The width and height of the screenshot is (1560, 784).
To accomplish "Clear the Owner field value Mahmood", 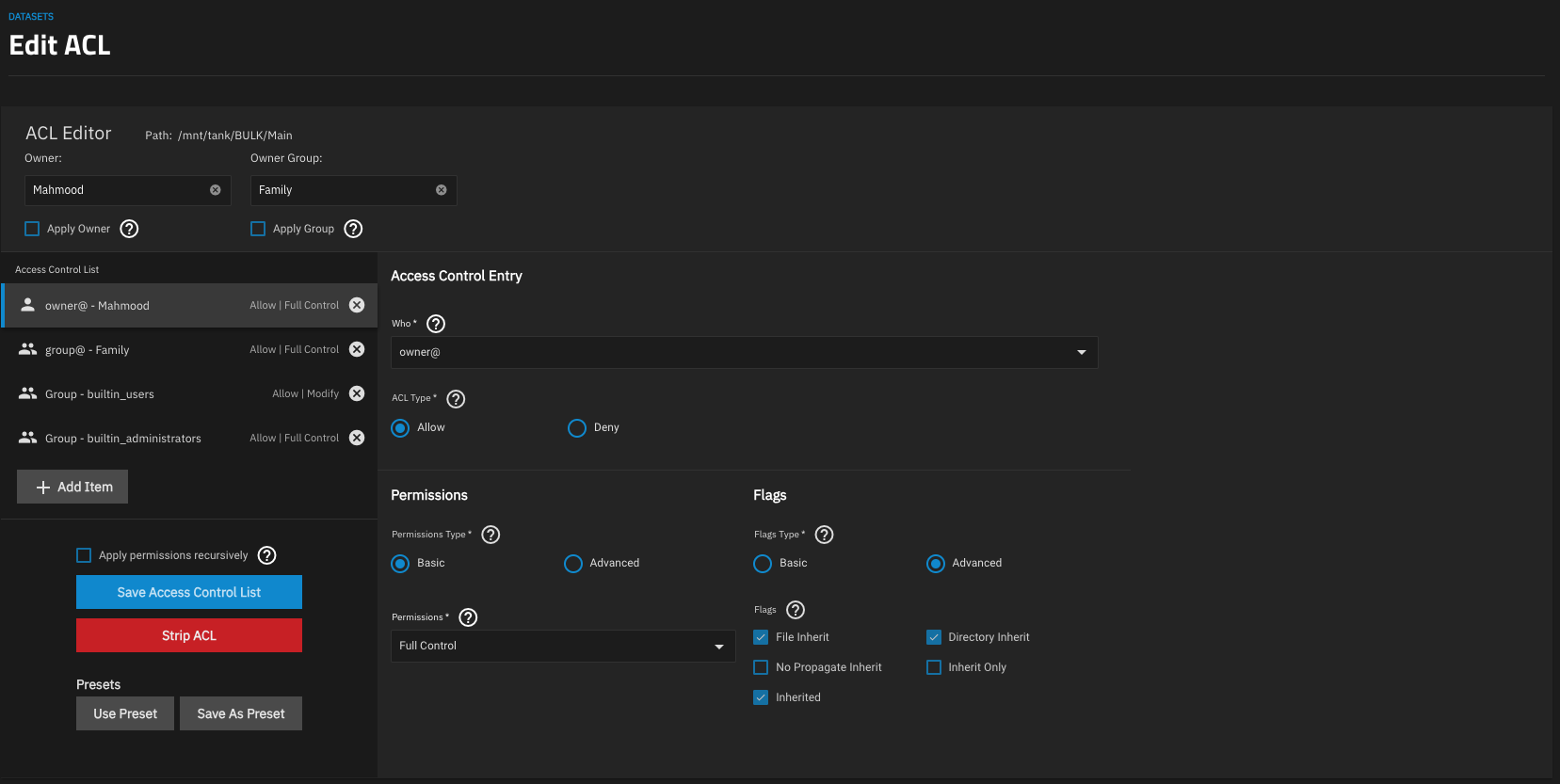I will pyautogui.click(x=216, y=190).
